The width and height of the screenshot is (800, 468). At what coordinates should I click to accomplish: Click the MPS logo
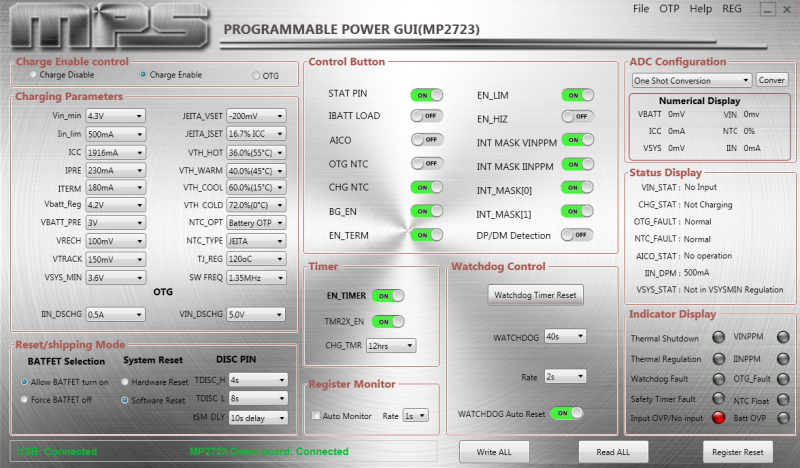coord(109,27)
